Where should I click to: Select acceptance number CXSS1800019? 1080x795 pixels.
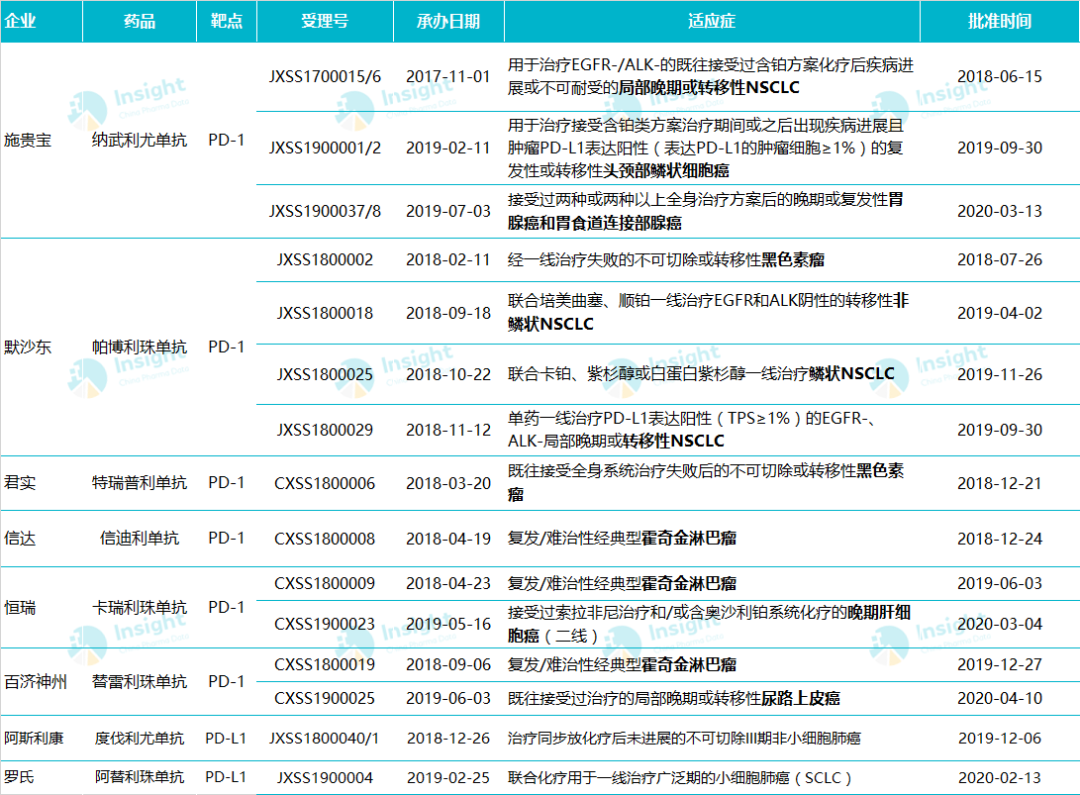(x=324, y=665)
